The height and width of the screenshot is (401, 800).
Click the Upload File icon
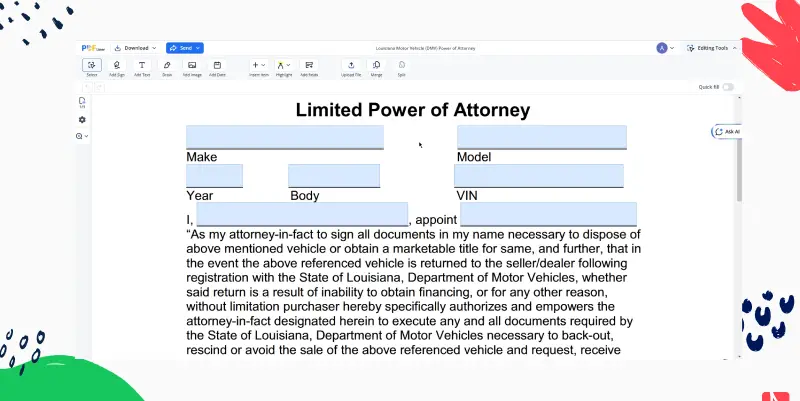[351, 67]
